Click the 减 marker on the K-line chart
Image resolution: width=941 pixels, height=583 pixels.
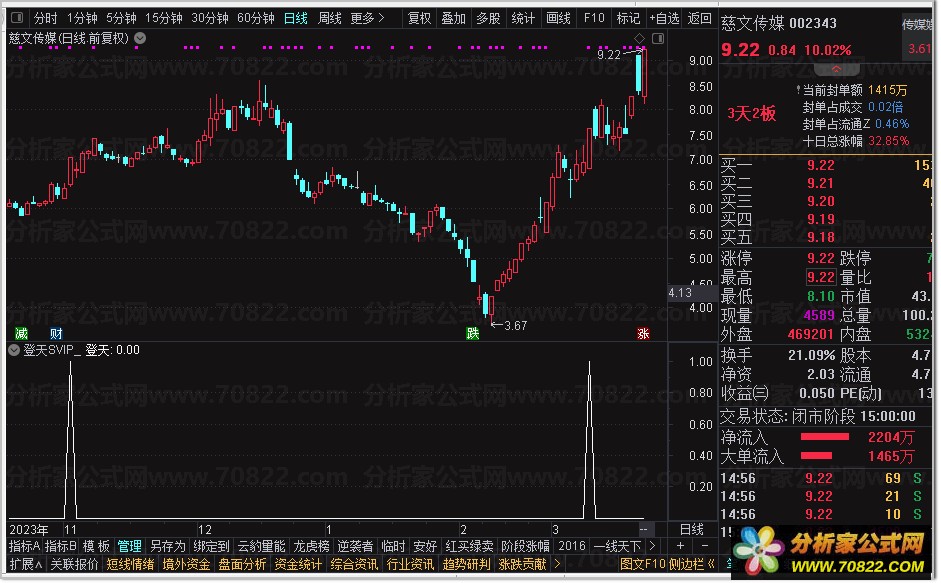click(x=21, y=334)
